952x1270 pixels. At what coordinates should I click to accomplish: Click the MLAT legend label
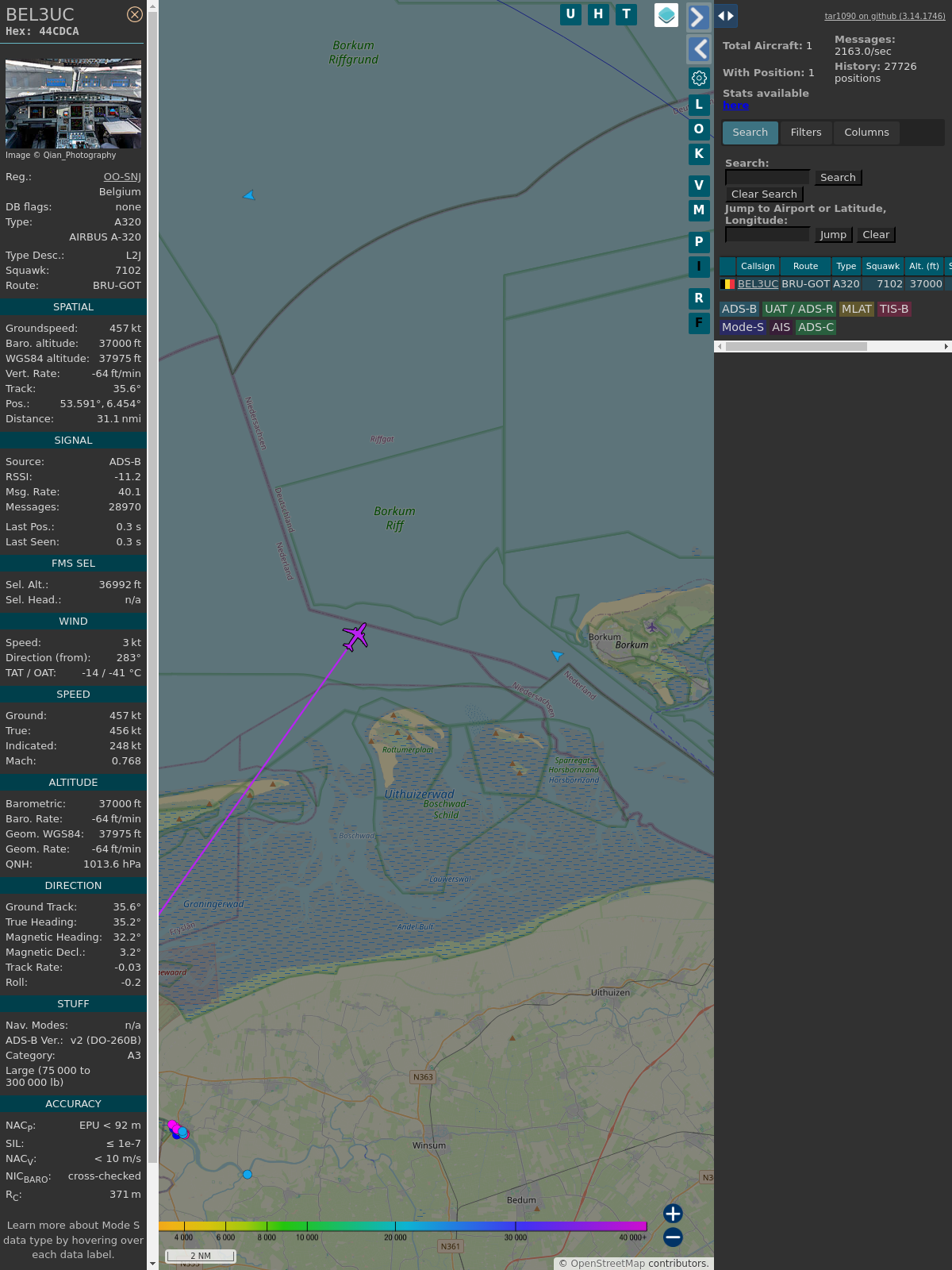click(857, 310)
